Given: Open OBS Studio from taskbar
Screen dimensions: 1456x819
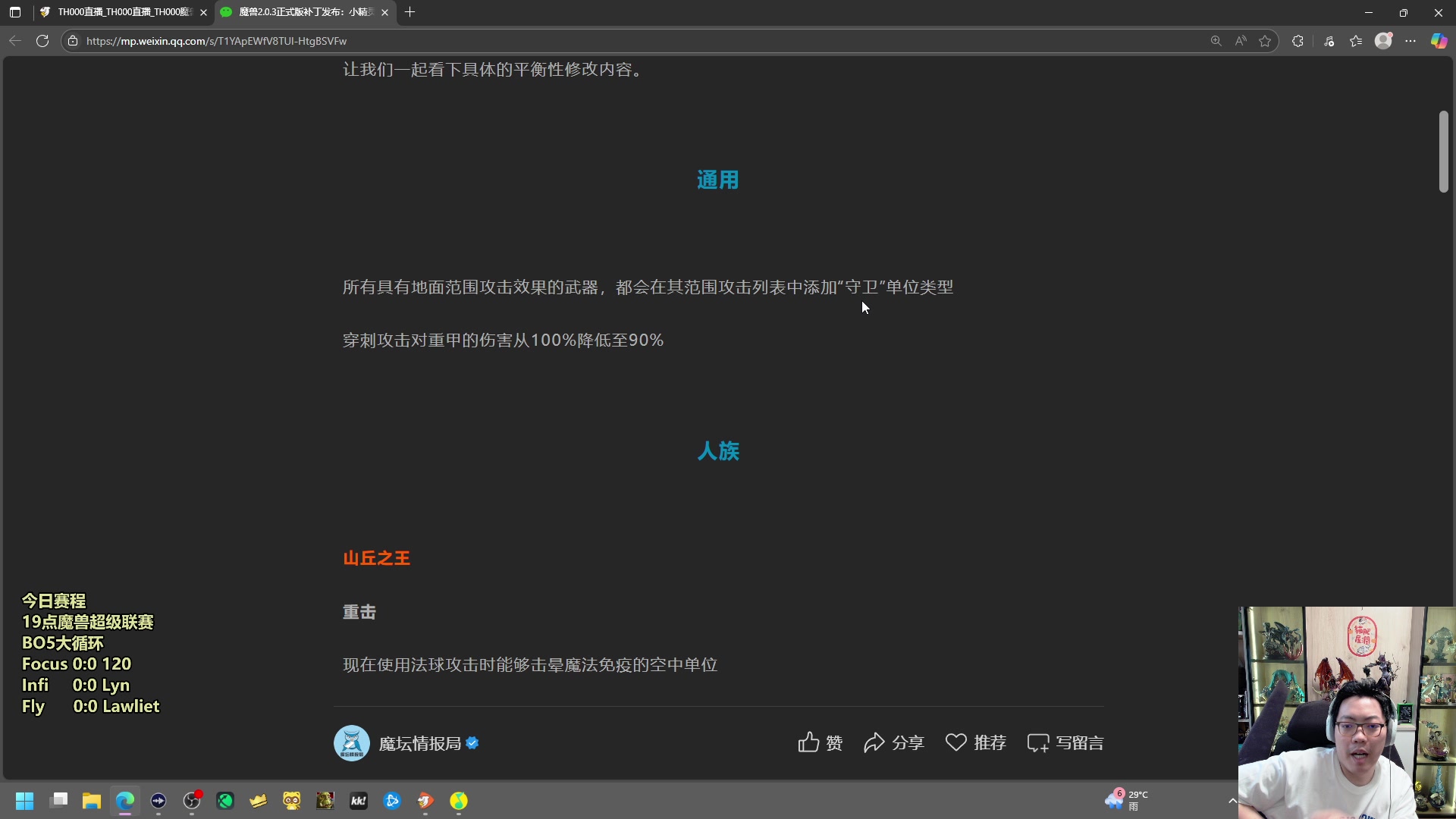Looking at the screenshot, I should tap(192, 801).
